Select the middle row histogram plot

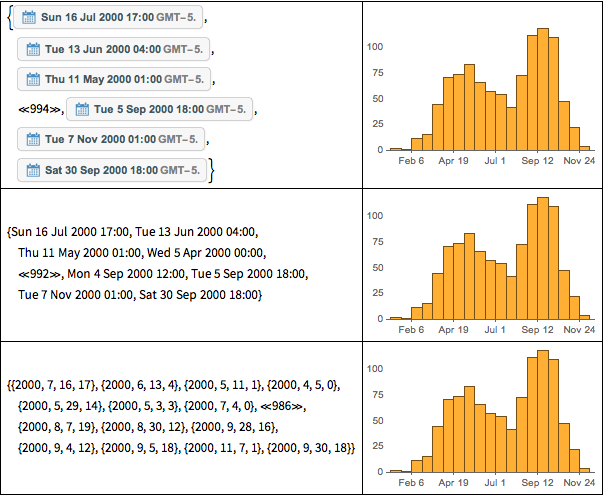[484, 263]
